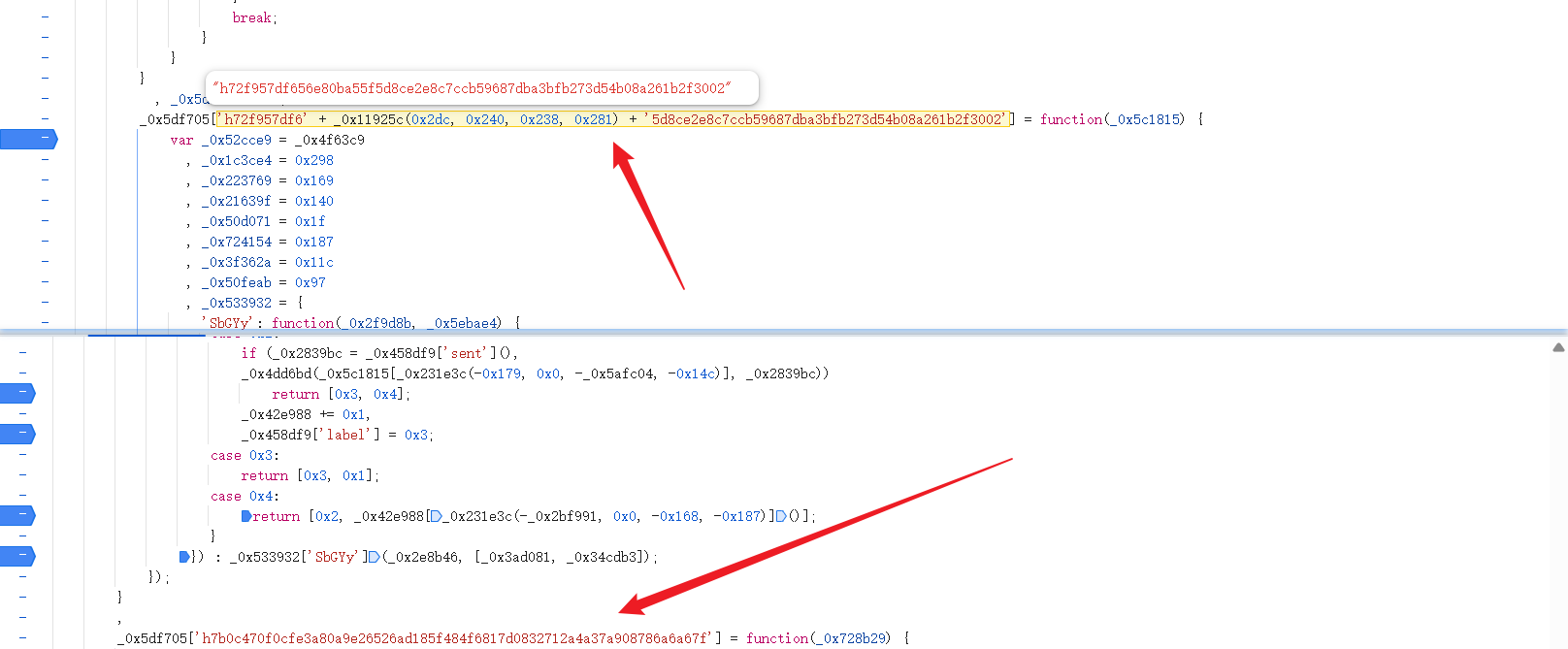Screen dimensions: 1568x649
Task: Remove gutter breakpoint on the 'SbGYy' call line
Action: click(x=17, y=557)
